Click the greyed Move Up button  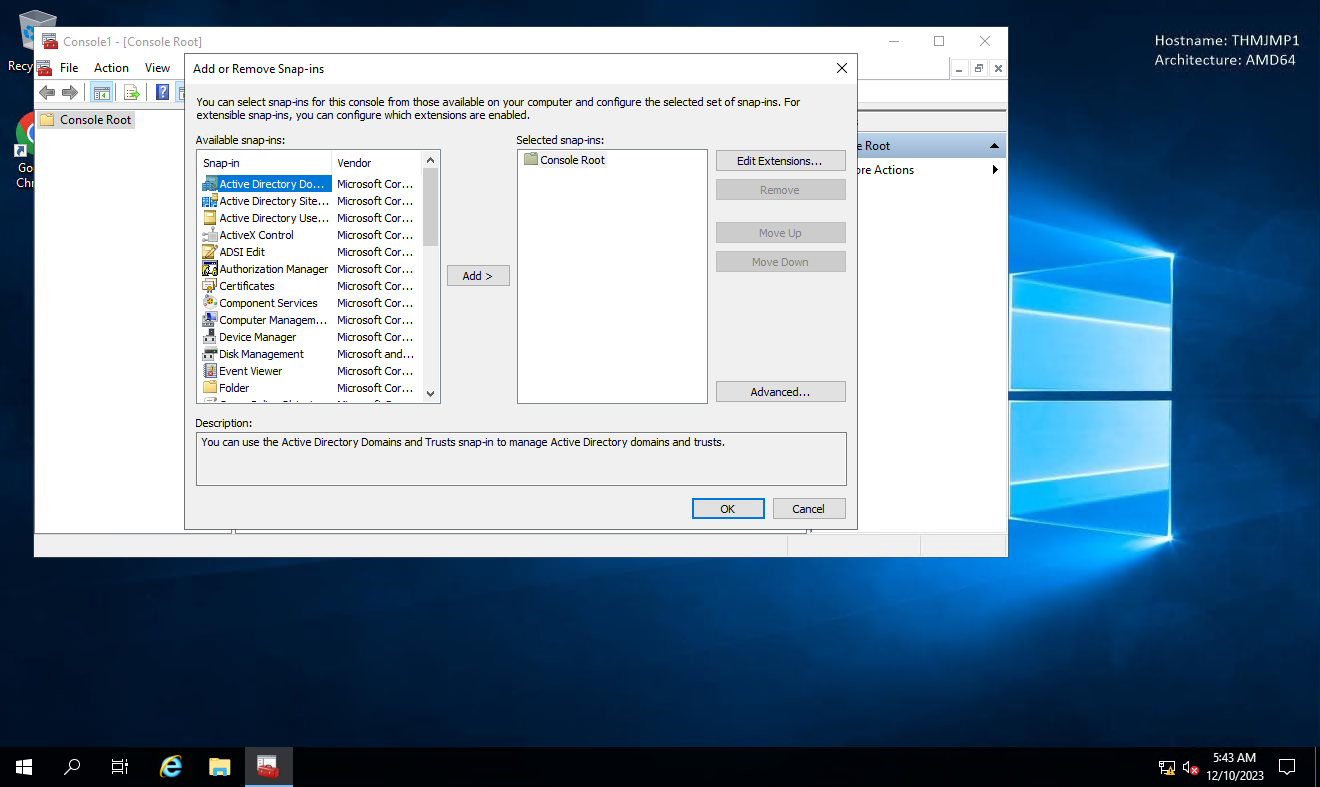[x=780, y=233]
